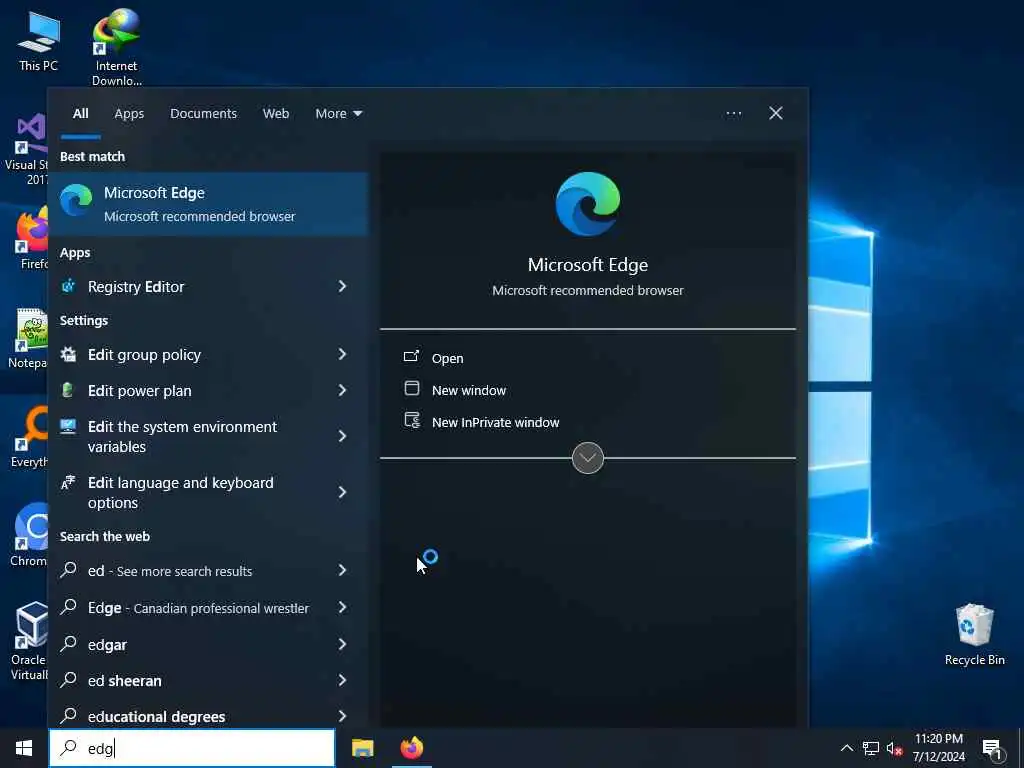Open File Explorer from the taskbar
Image resolution: width=1024 pixels, height=768 pixels.
click(x=362, y=748)
